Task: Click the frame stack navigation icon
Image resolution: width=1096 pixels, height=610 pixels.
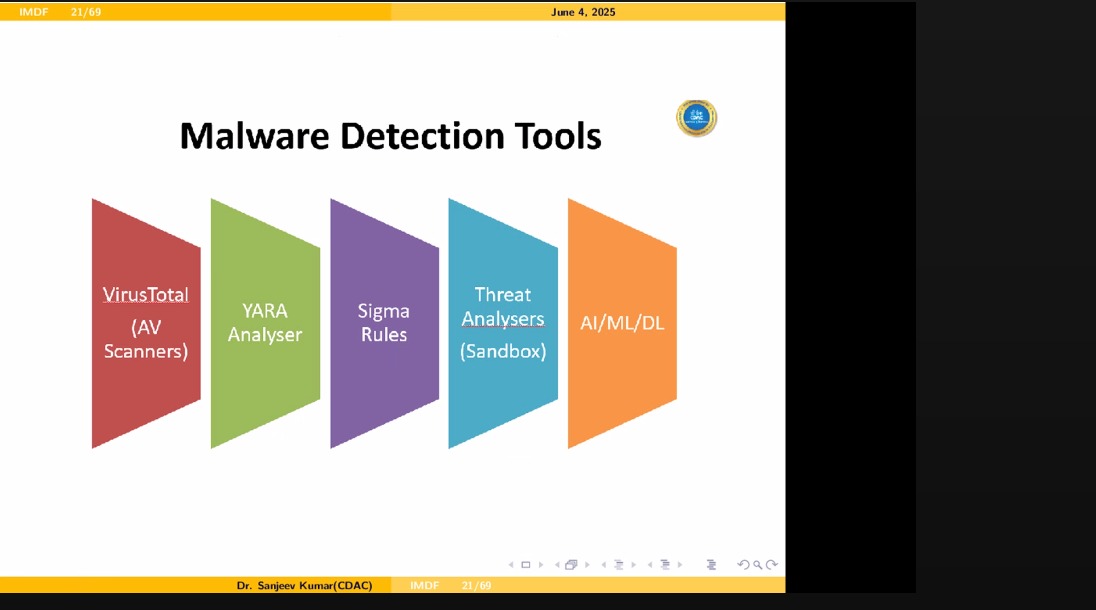Action: coord(571,565)
